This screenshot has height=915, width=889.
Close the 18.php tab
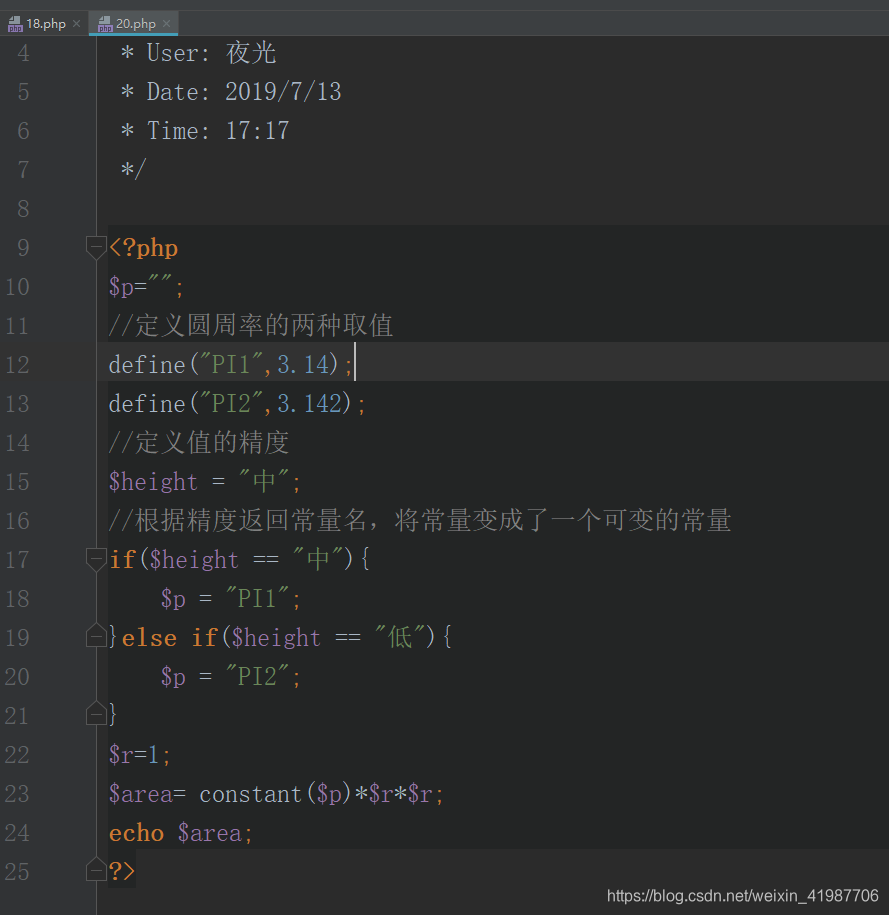[76, 24]
